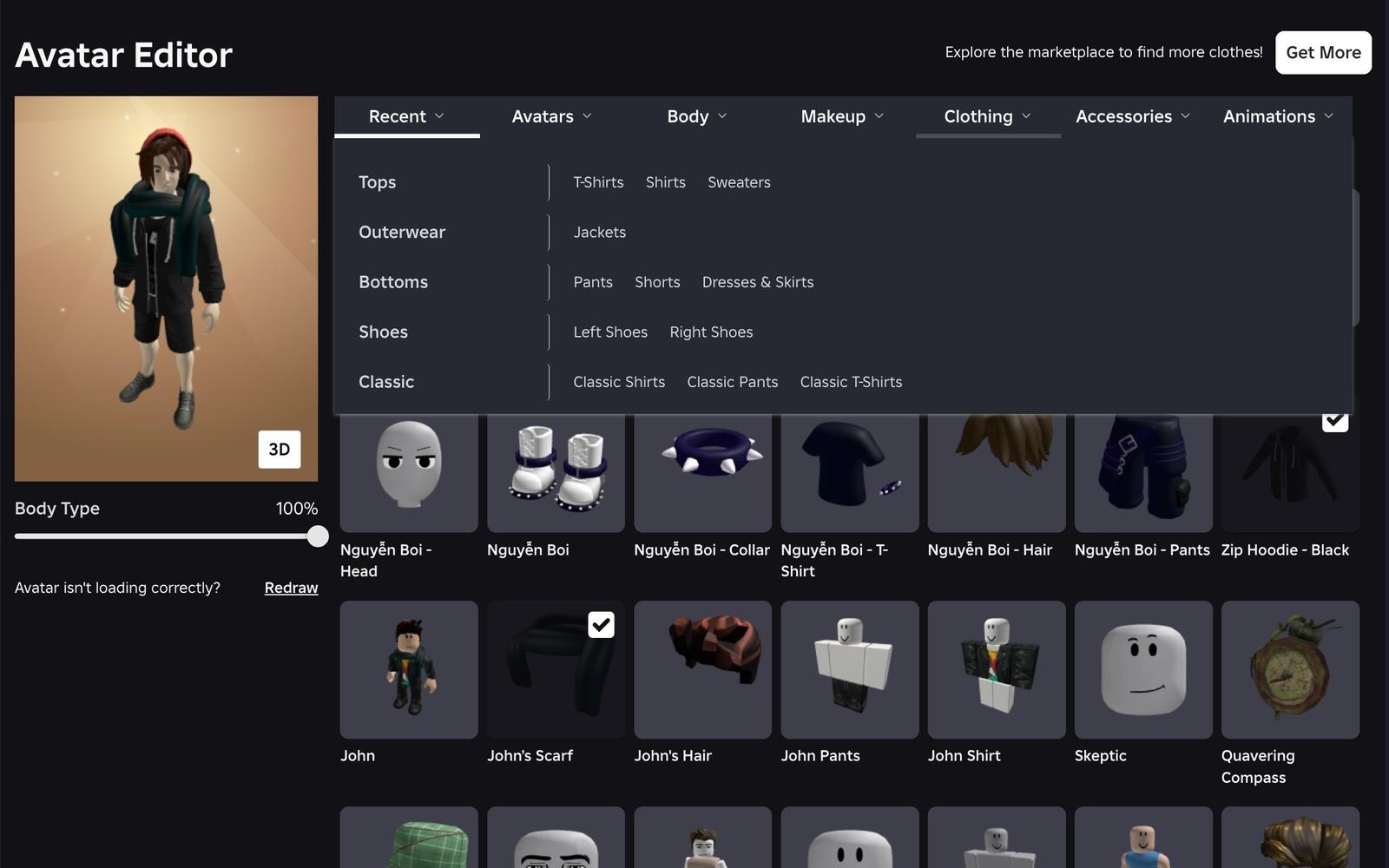This screenshot has height=868, width=1389.
Task: Click the Body Type slider handle
Action: coord(318,536)
